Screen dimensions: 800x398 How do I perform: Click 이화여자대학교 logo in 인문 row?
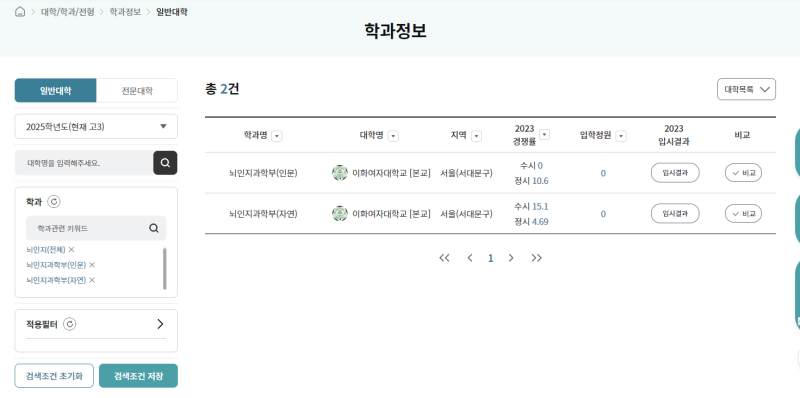(340, 173)
